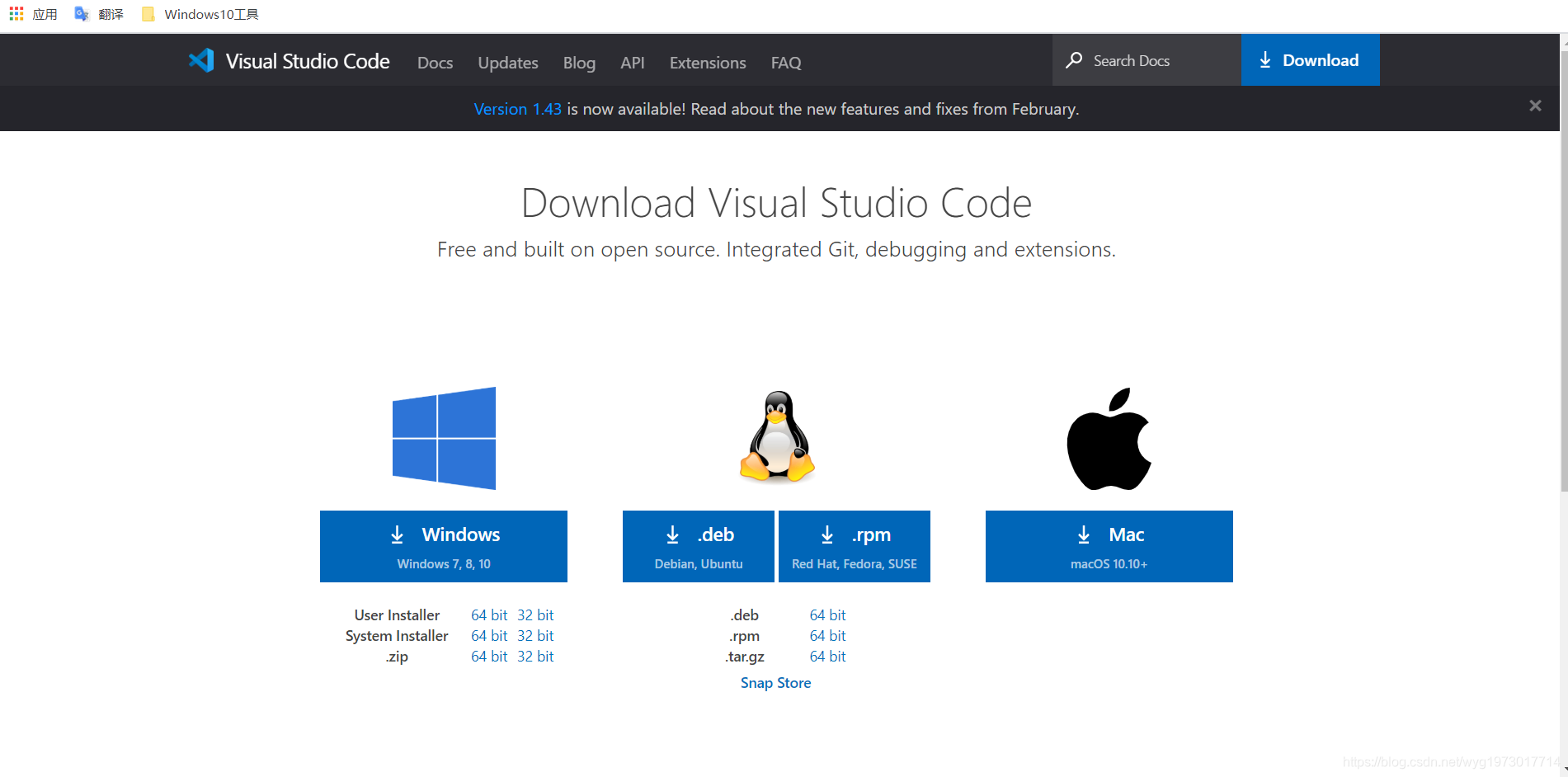Image resolution: width=1568 pixels, height=777 pixels.
Task: Download System Installer 64 bit
Action: tap(489, 636)
